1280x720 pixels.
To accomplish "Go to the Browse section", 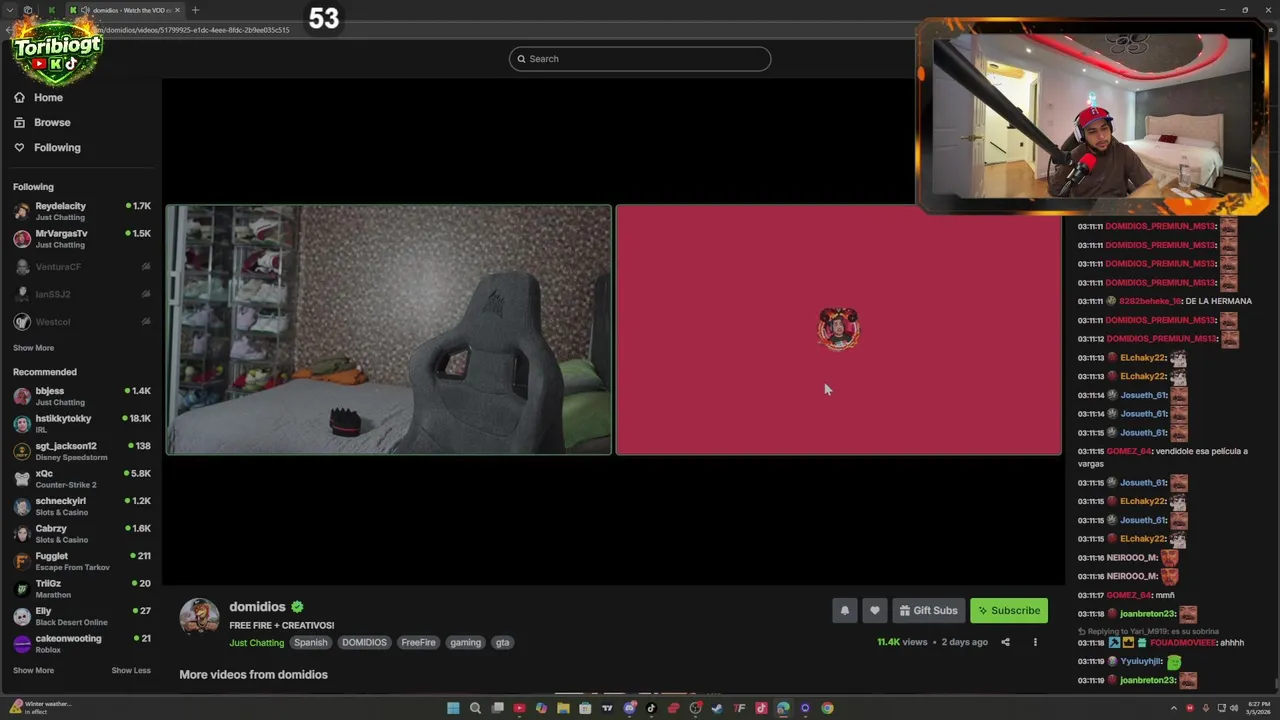I will [x=42, y=122].
